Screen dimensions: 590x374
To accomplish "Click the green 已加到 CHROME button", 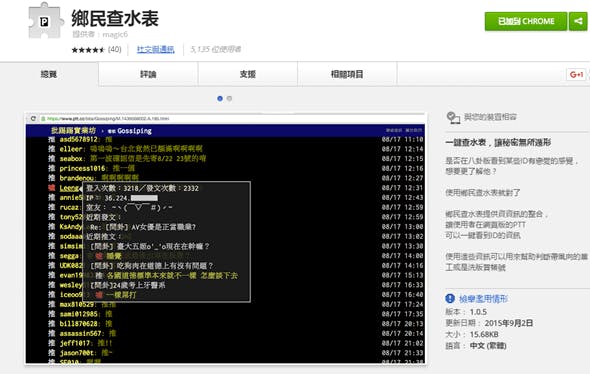I will pos(526,21).
